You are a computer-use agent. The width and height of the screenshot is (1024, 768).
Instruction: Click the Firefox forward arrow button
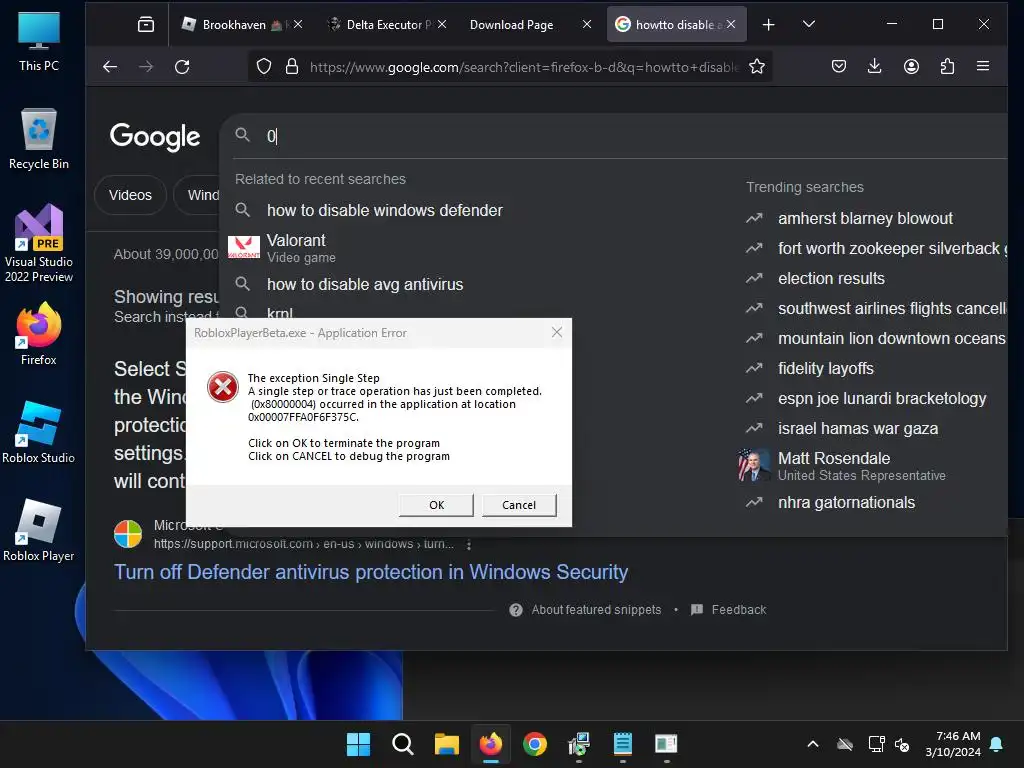pyautogui.click(x=146, y=67)
